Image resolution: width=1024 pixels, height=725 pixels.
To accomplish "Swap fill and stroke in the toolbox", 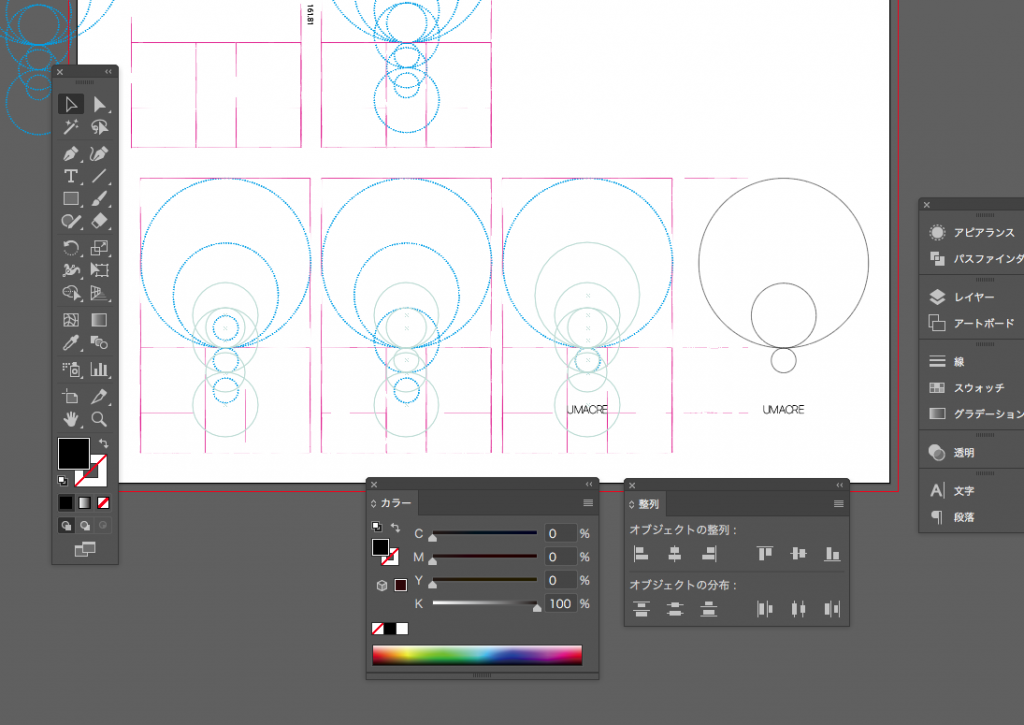I will (x=103, y=443).
